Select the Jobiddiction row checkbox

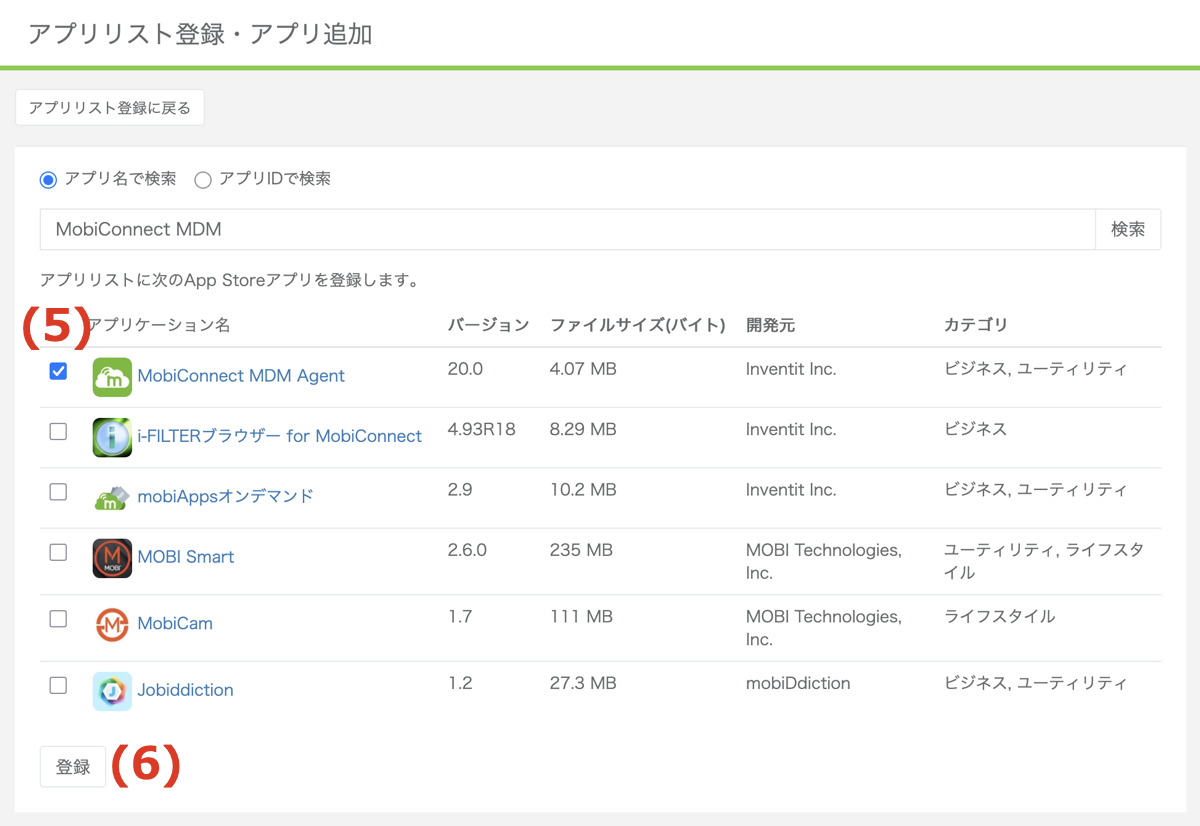click(58, 685)
